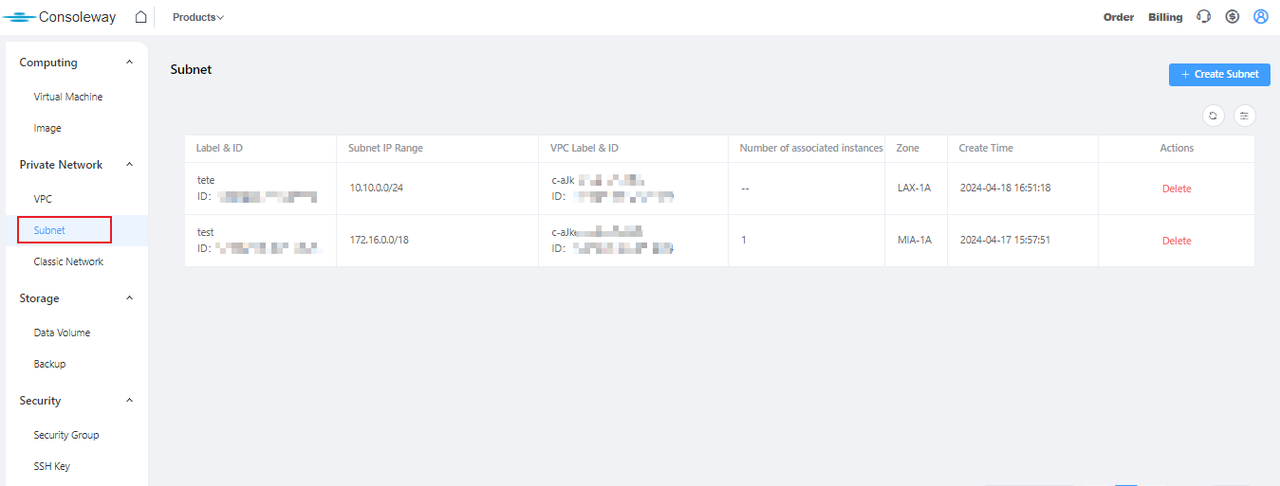
Task: Select Classic Network in sidebar
Action: tap(68, 262)
